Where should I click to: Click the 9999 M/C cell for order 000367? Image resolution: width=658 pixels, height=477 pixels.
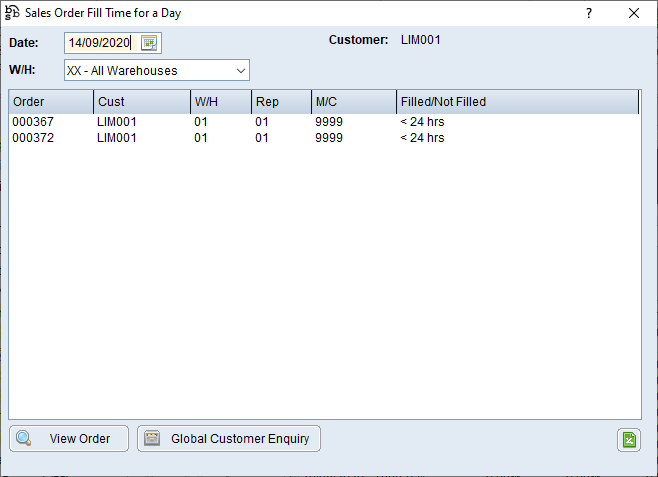(329, 122)
